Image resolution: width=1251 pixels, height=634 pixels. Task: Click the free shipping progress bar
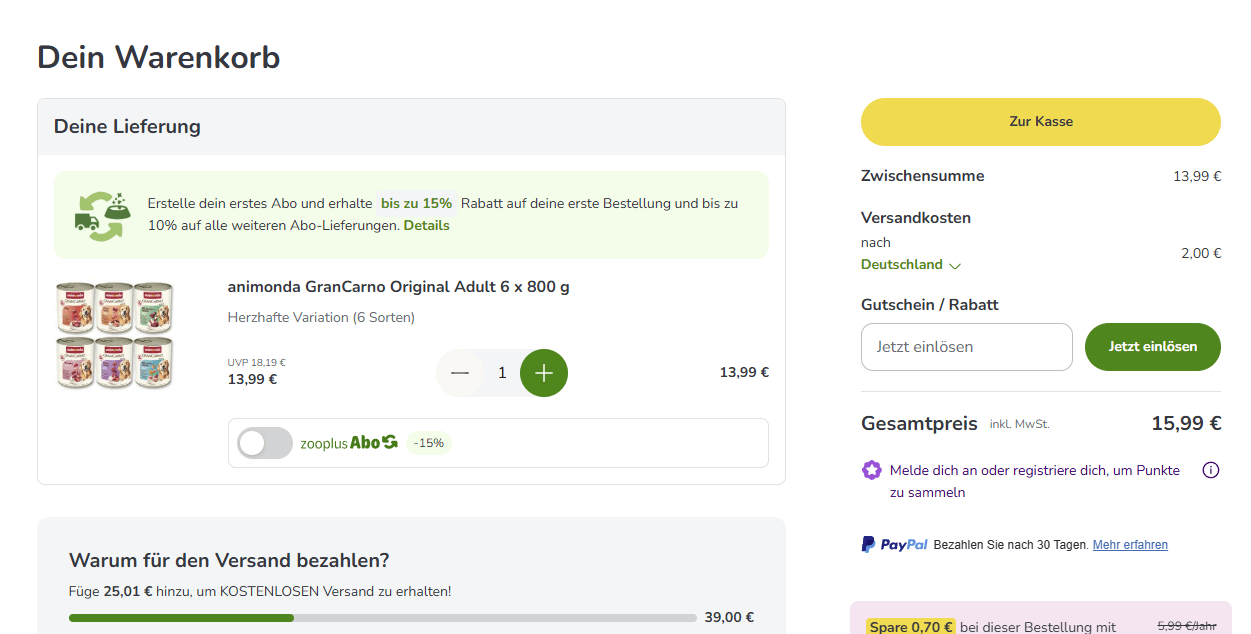pyautogui.click(x=383, y=618)
